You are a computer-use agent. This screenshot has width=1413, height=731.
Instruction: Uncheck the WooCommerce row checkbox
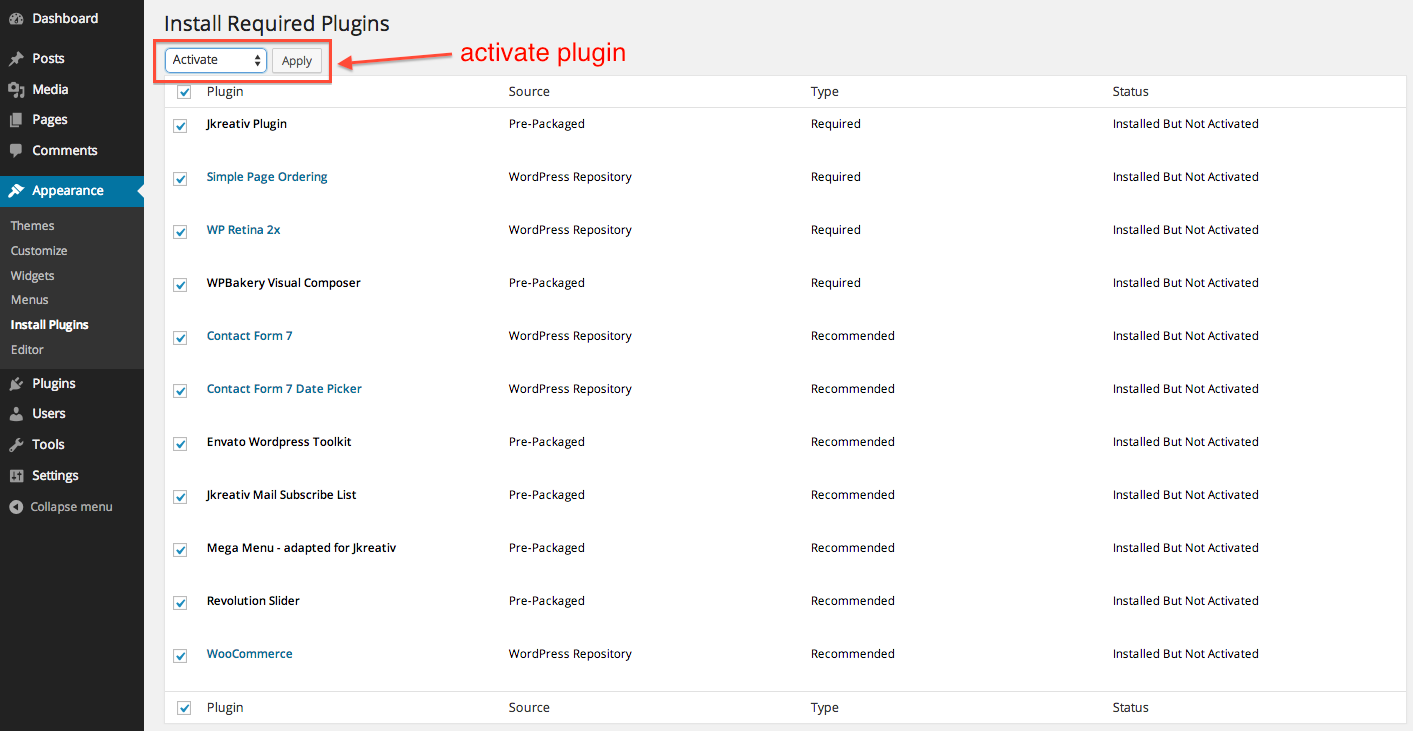point(180,656)
